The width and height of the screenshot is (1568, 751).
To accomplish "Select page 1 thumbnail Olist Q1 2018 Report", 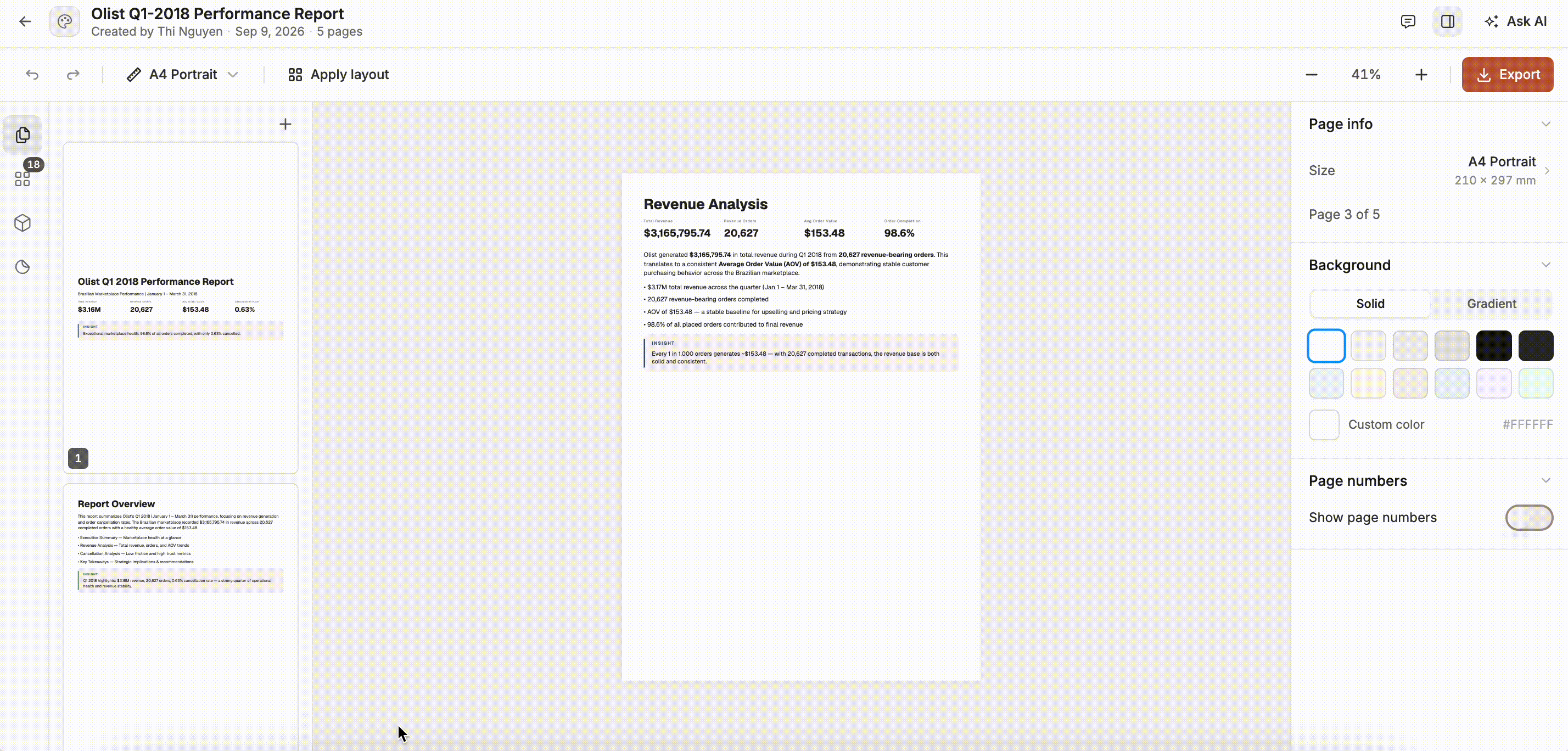I will [181, 308].
